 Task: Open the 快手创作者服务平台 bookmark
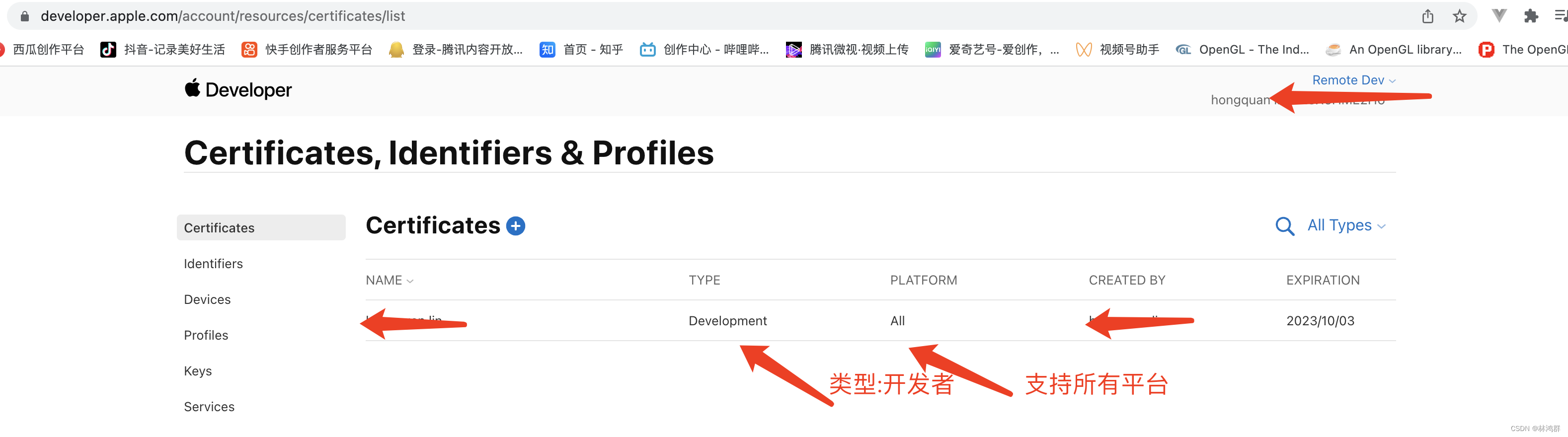coord(307,49)
